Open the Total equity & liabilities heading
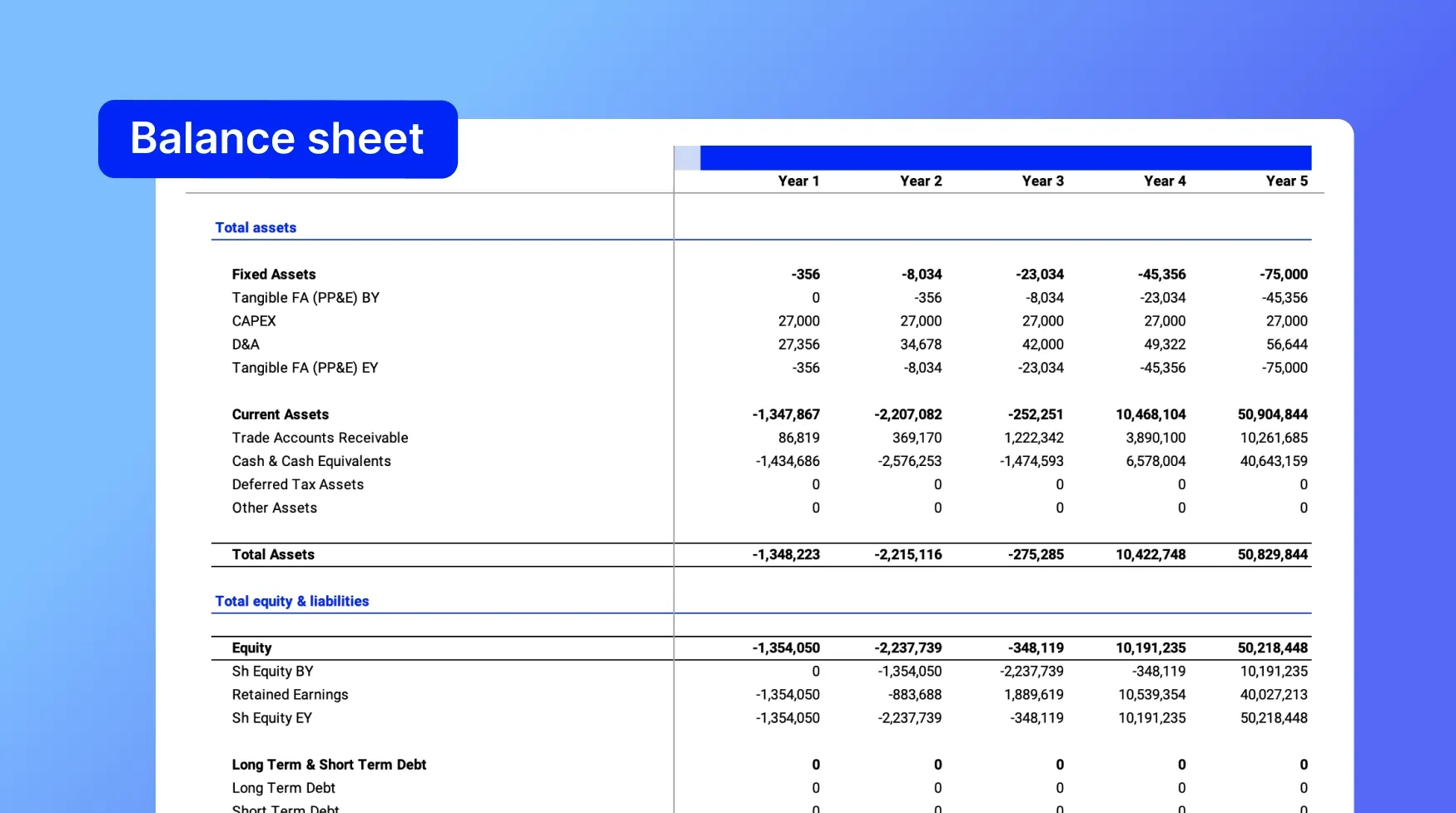This screenshot has width=1456, height=813. pyautogui.click(x=291, y=602)
